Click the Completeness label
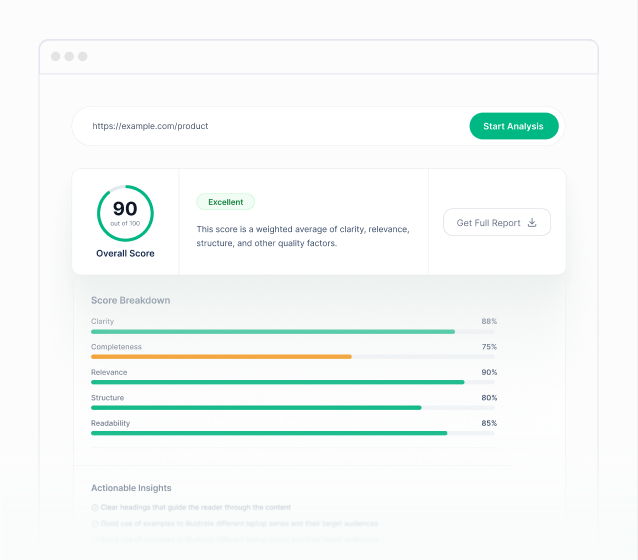The image size is (638, 560). [116, 347]
